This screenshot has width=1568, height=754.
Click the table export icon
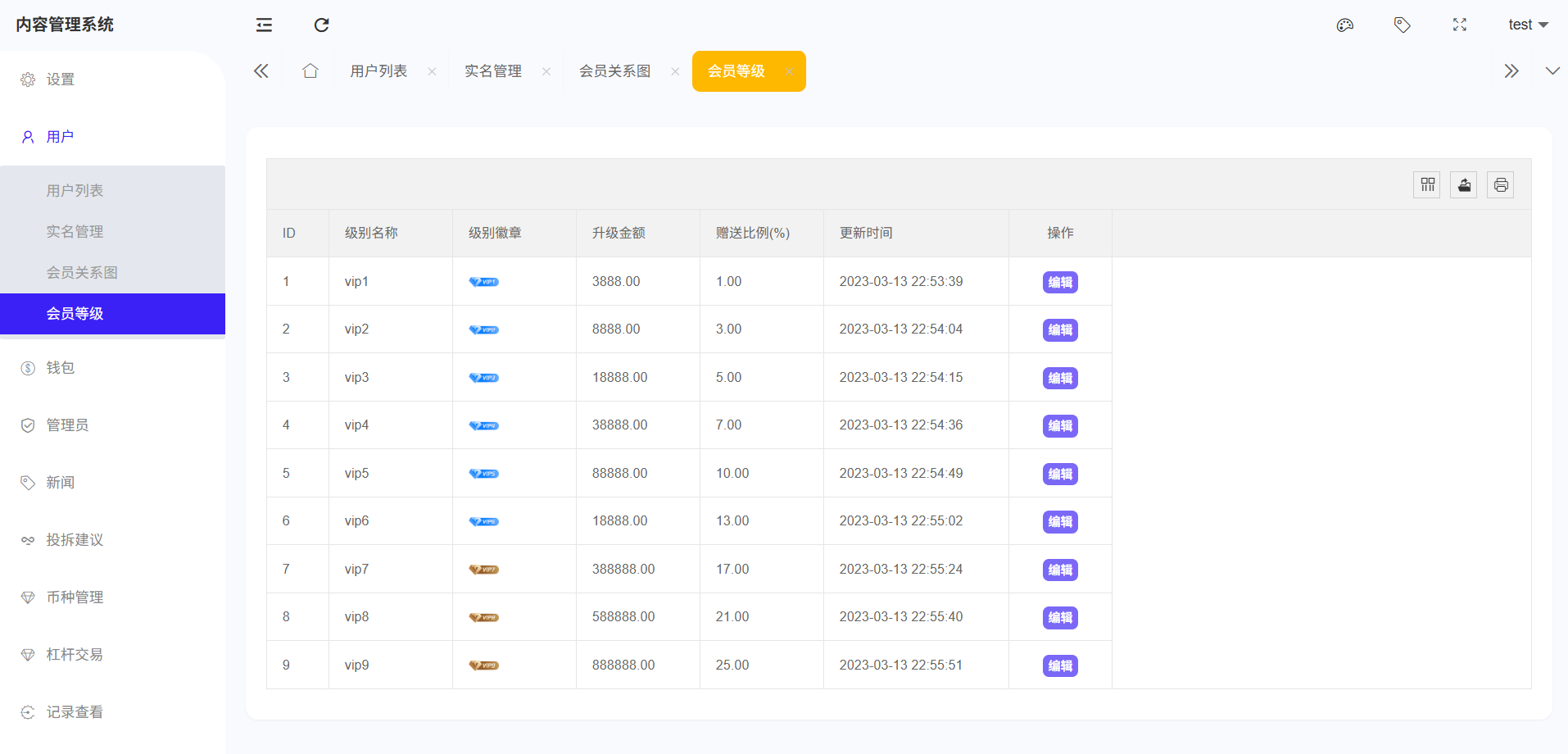(1464, 184)
